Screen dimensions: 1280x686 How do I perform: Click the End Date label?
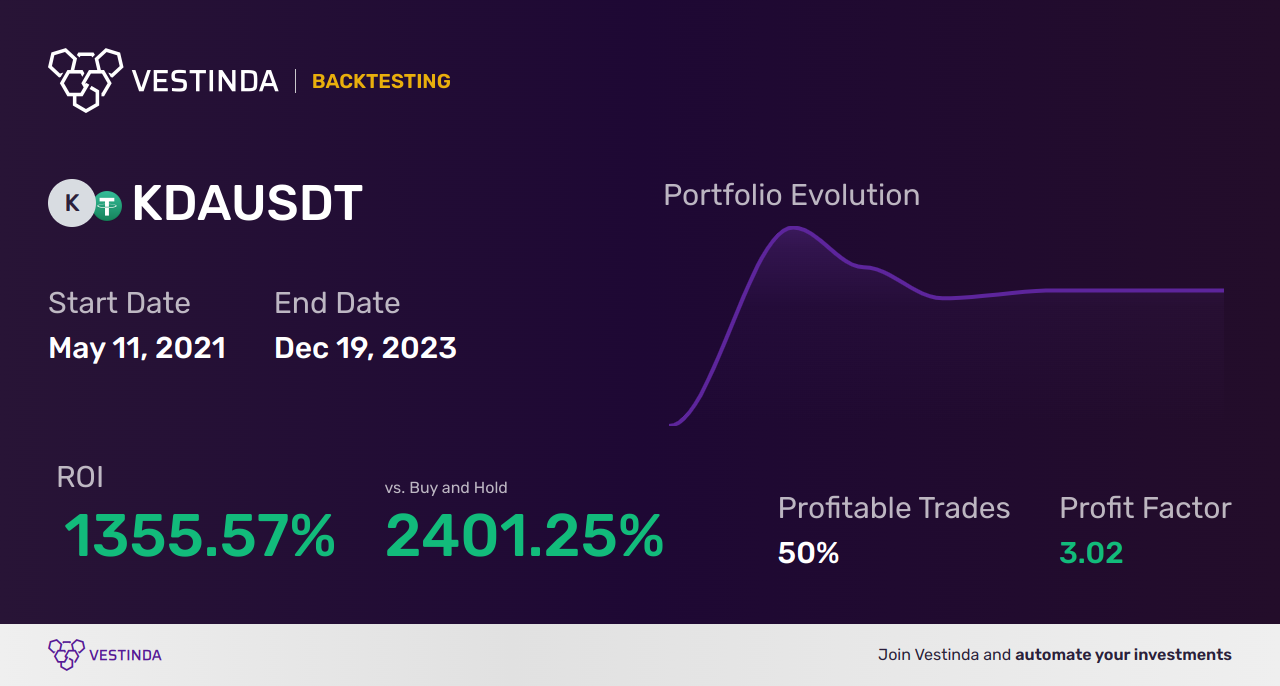[x=337, y=303]
